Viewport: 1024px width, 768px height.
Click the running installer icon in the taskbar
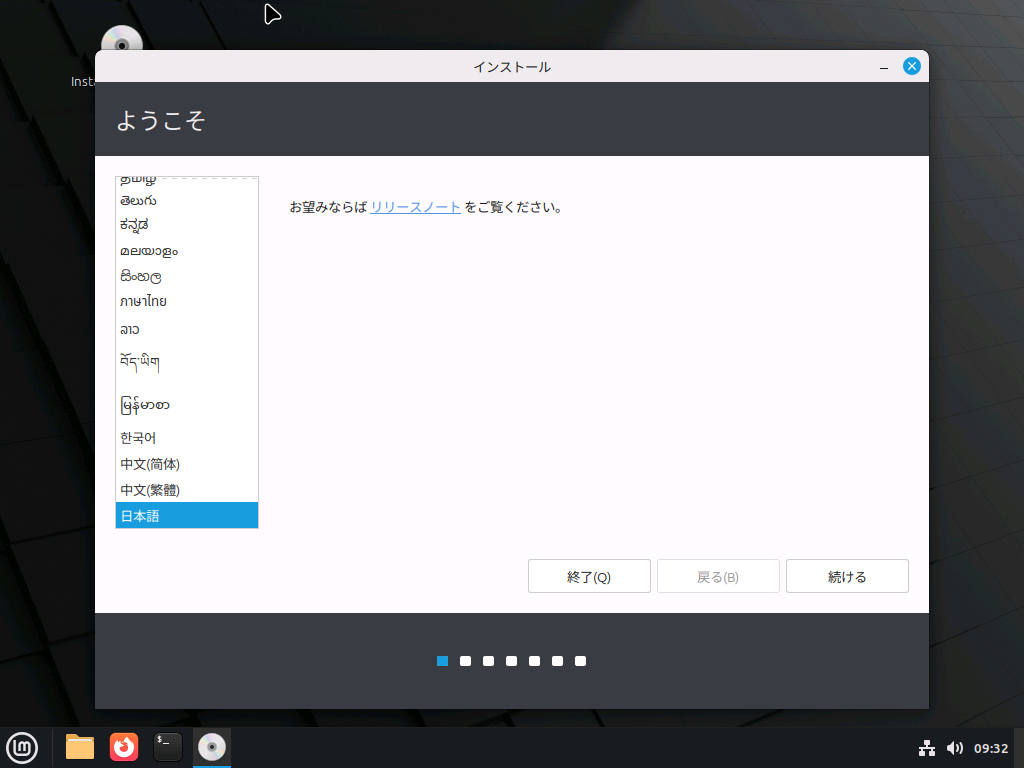[x=211, y=747]
